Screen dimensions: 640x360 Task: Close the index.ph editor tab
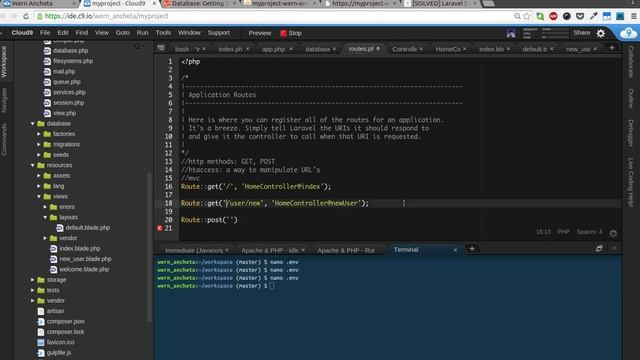tap(247, 49)
